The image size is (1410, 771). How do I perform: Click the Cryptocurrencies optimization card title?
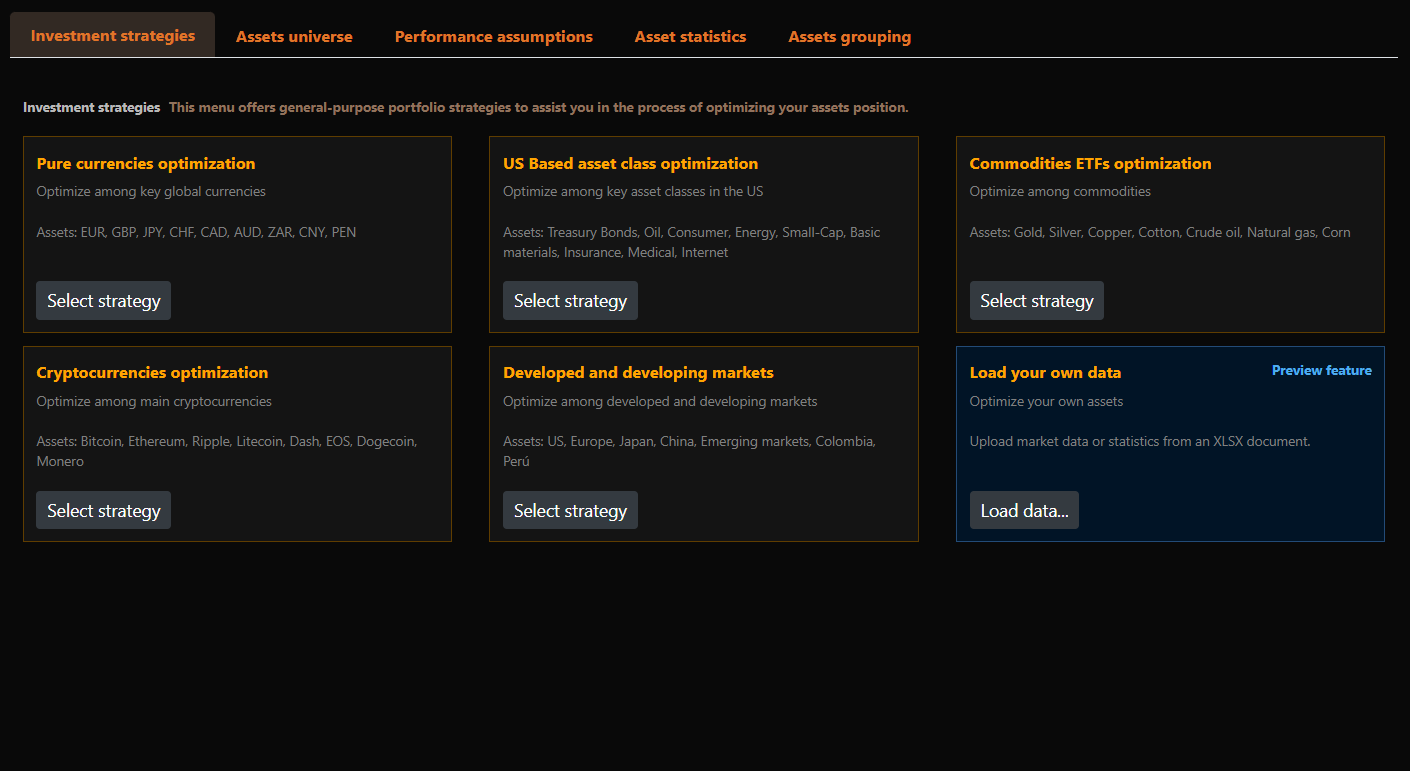tap(152, 373)
